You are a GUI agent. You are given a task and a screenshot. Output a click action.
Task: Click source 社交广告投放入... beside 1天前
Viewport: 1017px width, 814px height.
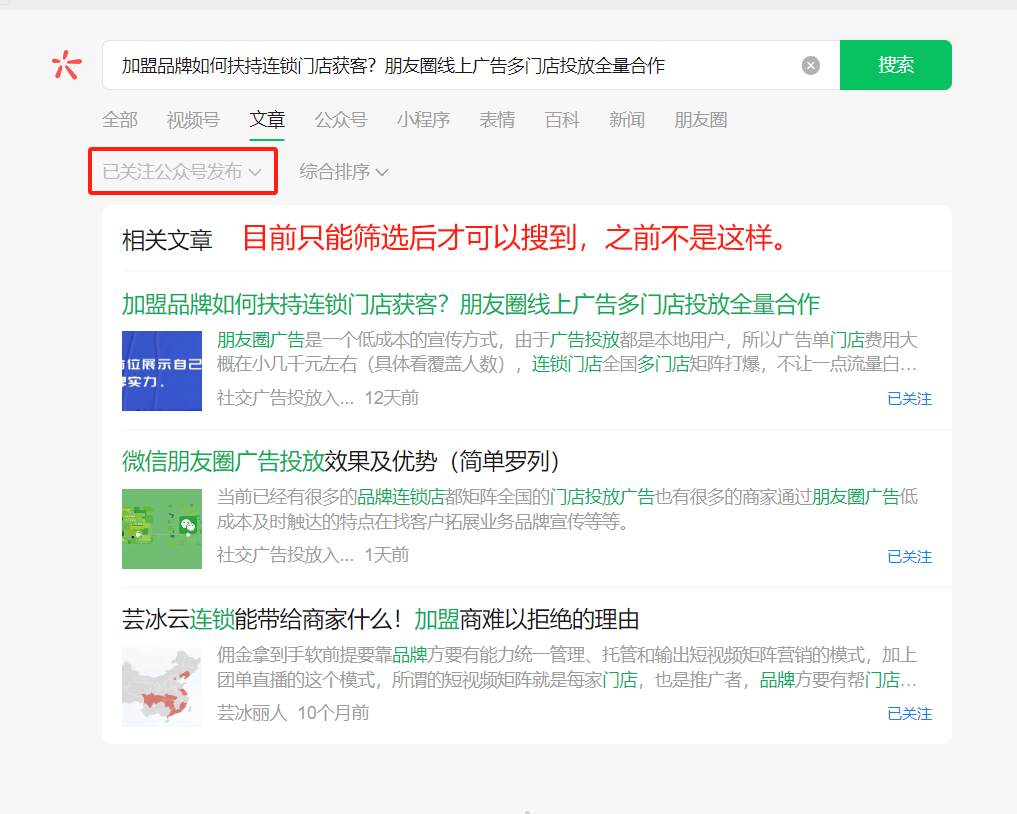285,555
